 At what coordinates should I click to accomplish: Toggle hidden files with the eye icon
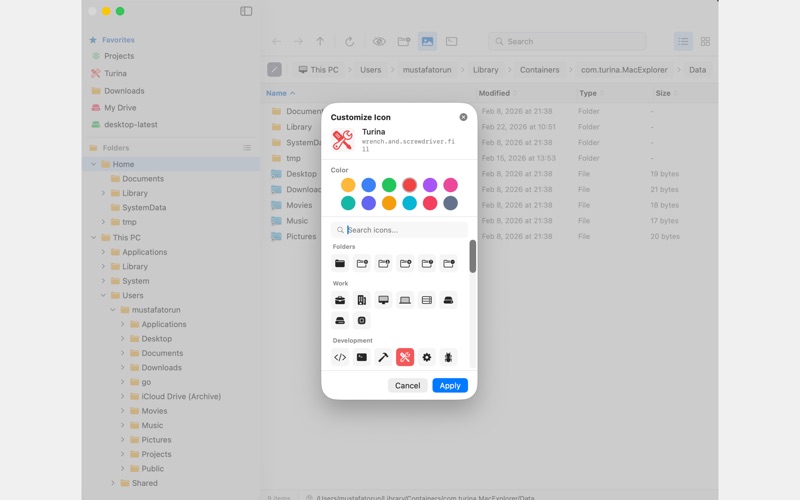click(x=379, y=41)
